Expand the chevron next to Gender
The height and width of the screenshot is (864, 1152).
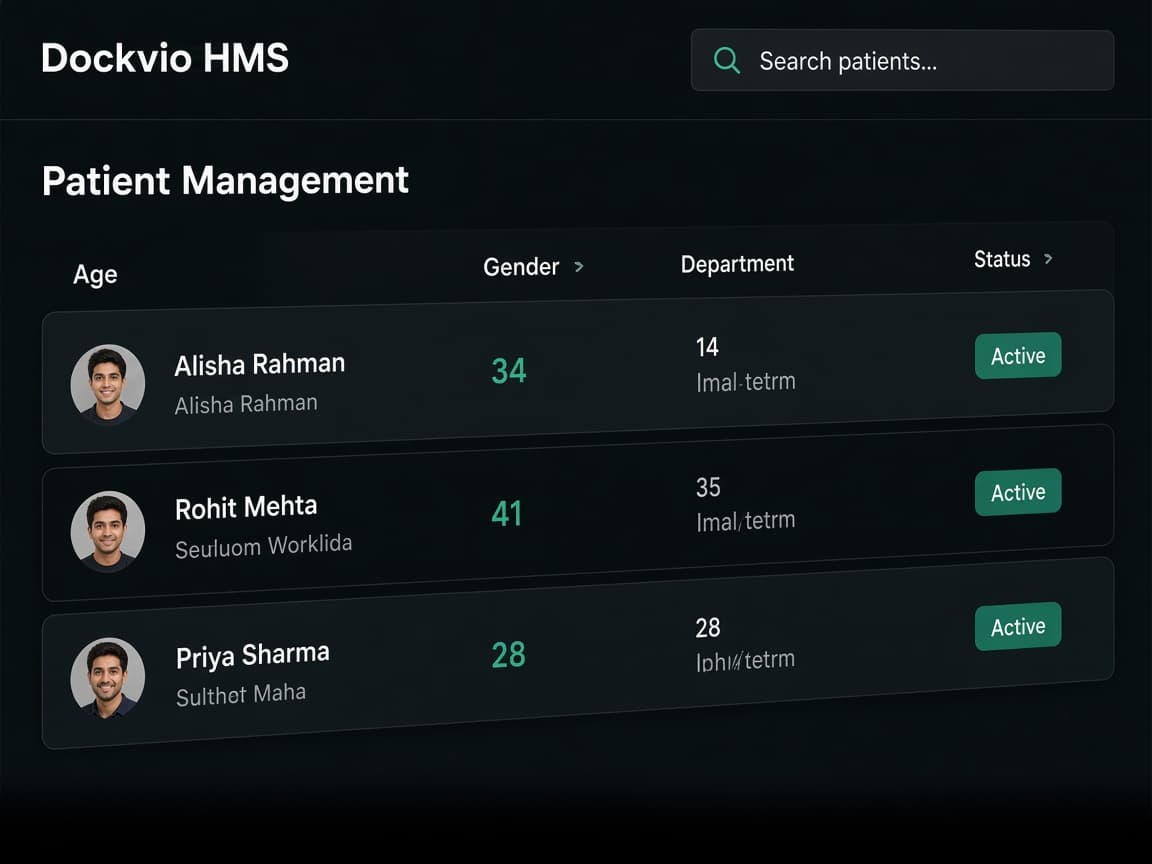point(579,266)
